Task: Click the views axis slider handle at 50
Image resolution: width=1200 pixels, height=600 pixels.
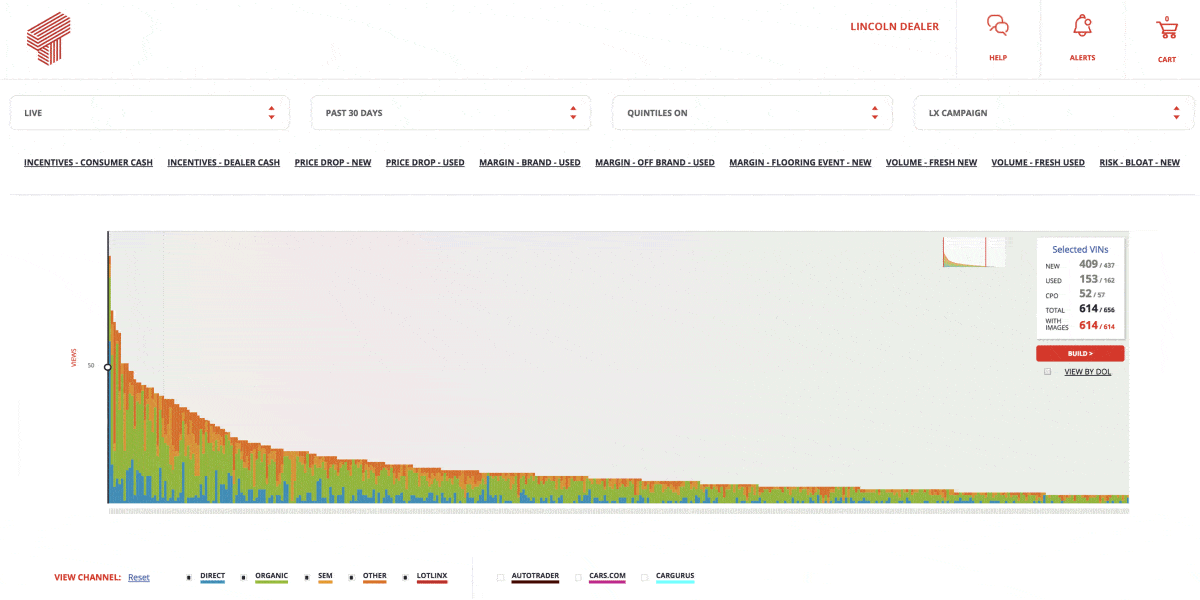Action: pyautogui.click(x=108, y=367)
